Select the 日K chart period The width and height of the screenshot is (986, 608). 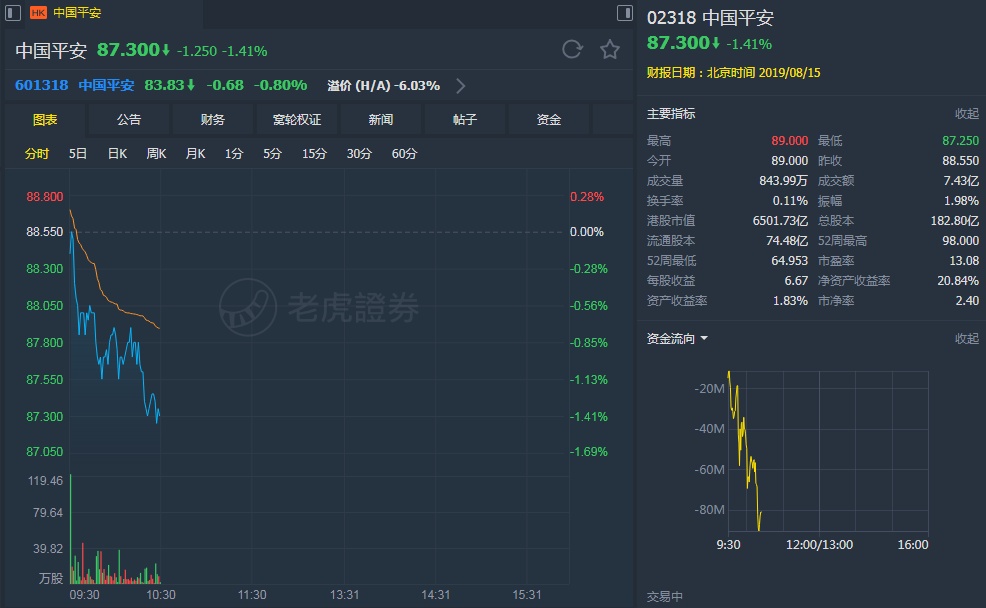[117, 154]
